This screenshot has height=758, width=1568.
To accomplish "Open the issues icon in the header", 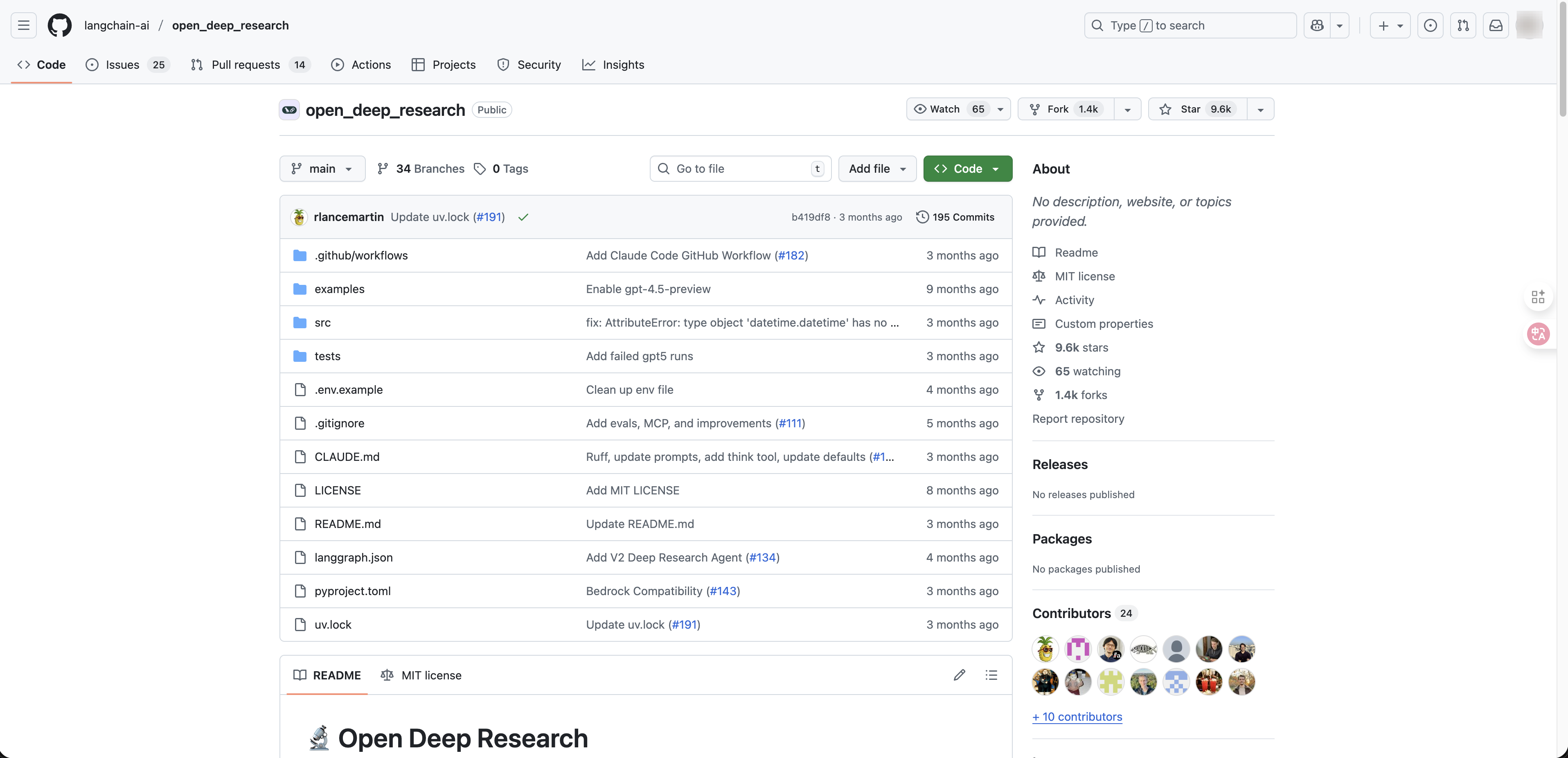I will click(x=1431, y=25).
